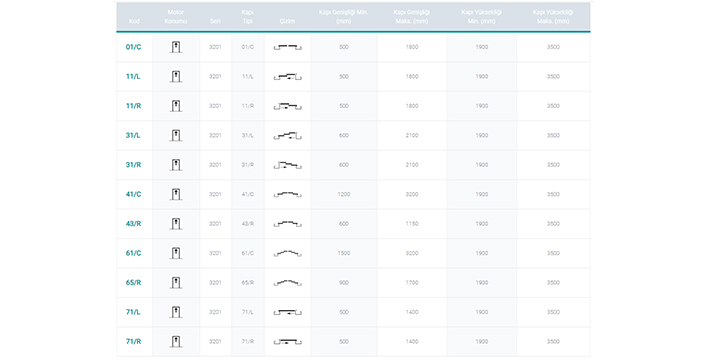Viewport: 710px width, 360px height.
Task: Click the motor position icon for 71/L
Action: (x=176, y=312)
